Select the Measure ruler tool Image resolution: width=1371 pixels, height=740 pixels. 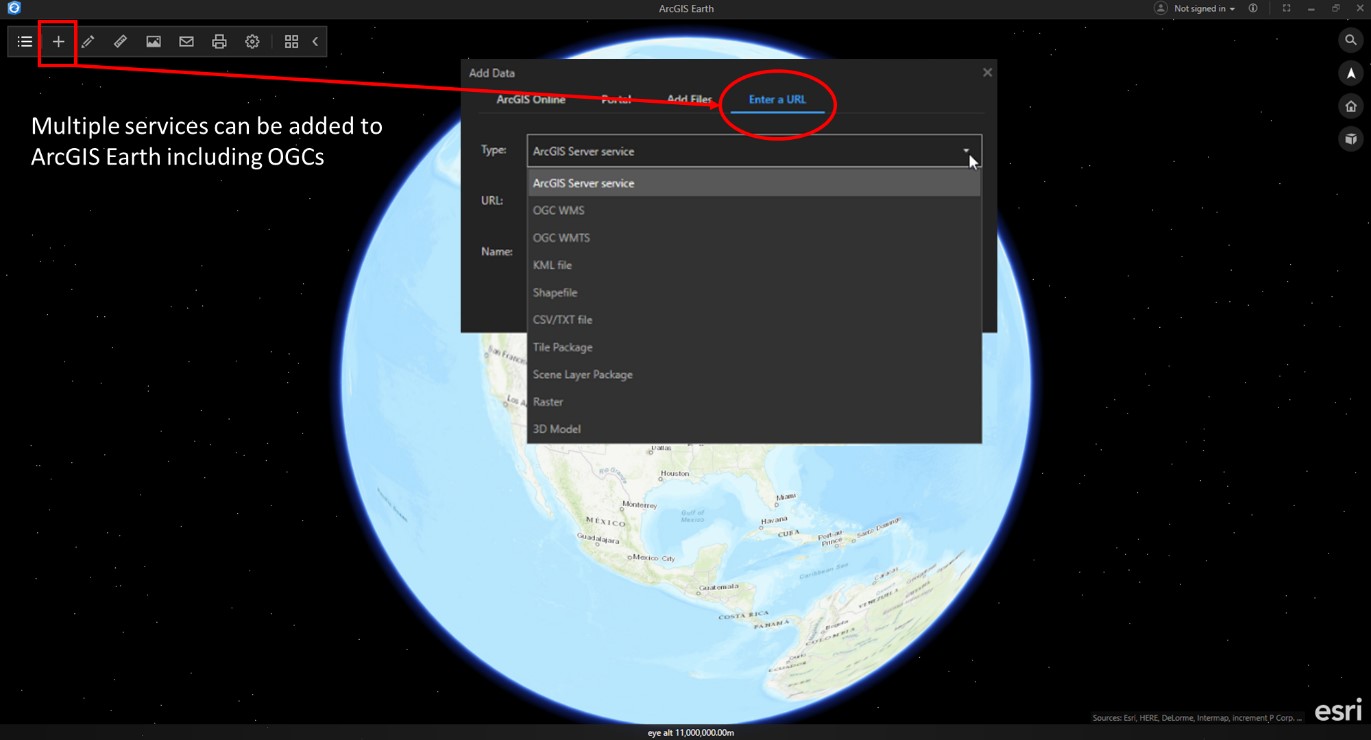120,42
